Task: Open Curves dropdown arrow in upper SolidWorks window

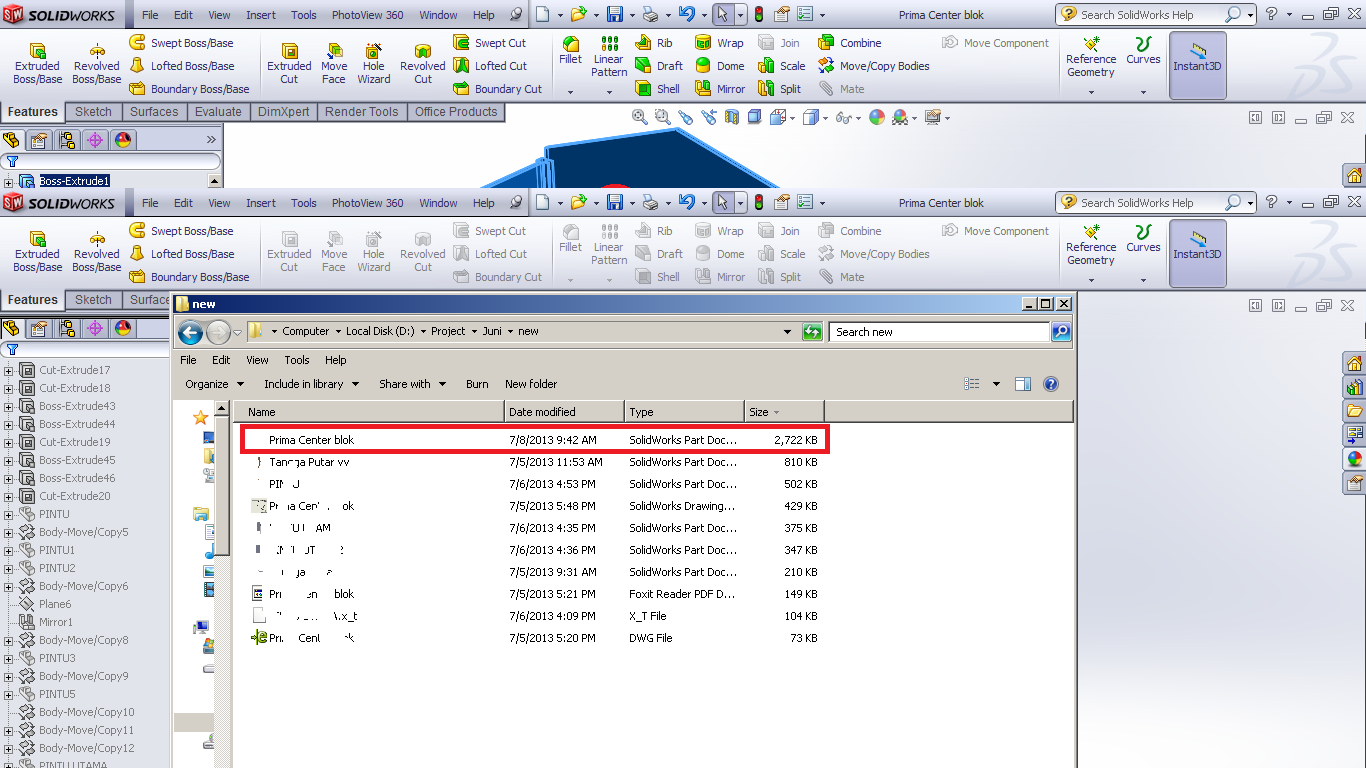Action: coord(1143,92)
